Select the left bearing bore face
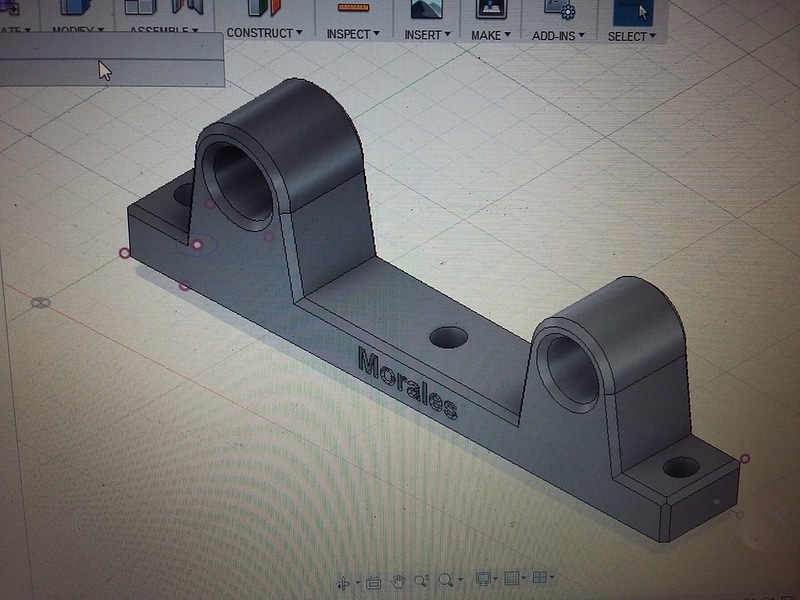 tap(241, 180)
